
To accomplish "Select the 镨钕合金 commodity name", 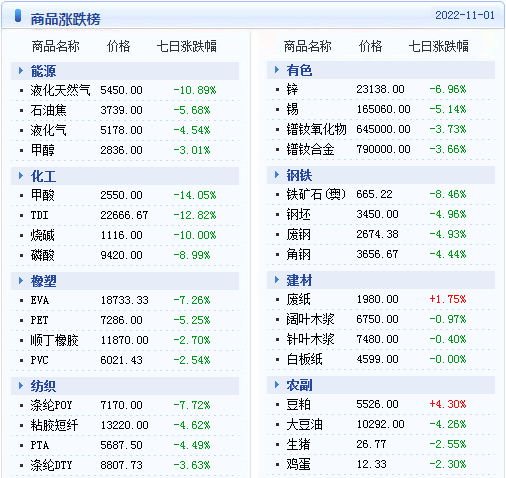I will click(x=310, y=149).
